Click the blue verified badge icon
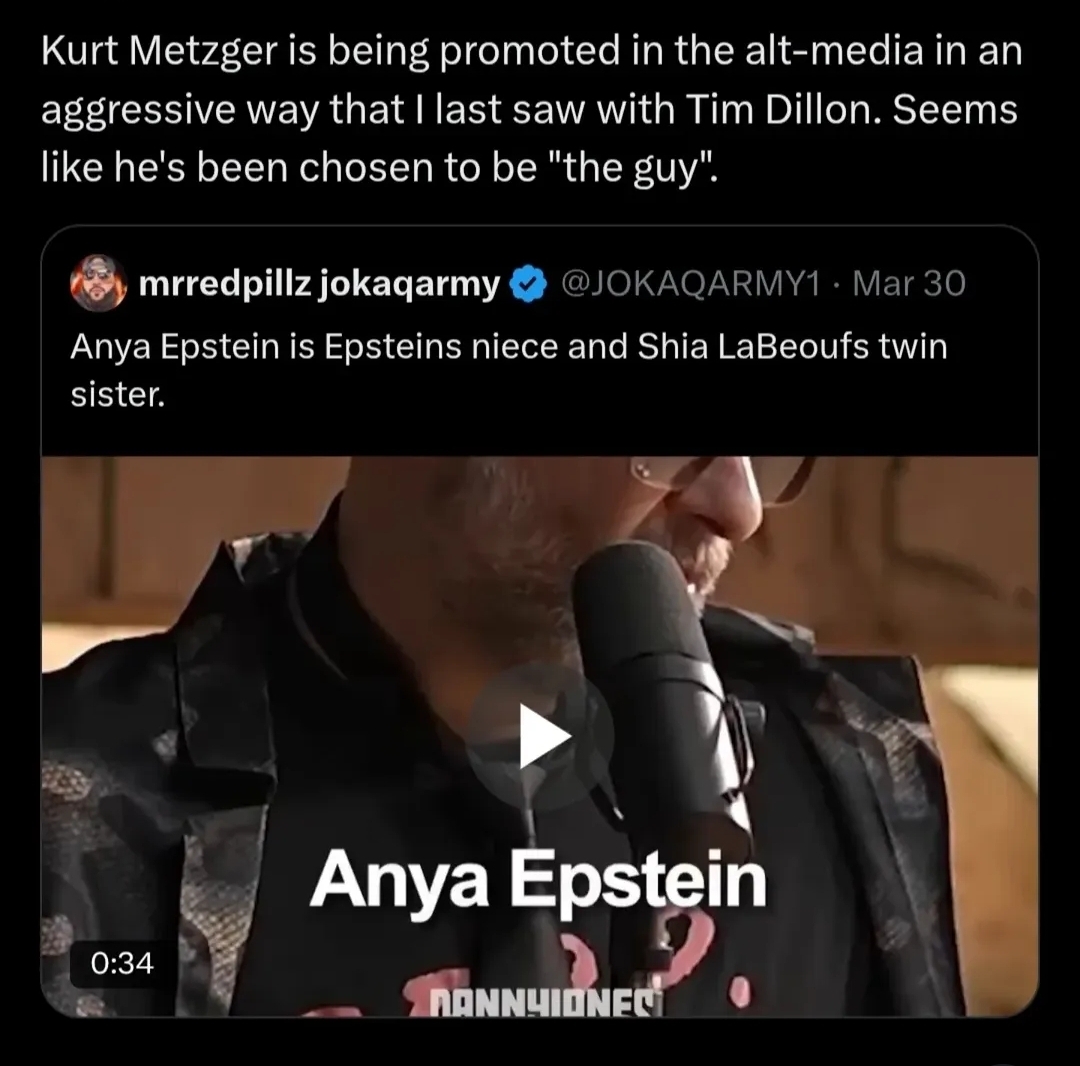 [529, 284]
